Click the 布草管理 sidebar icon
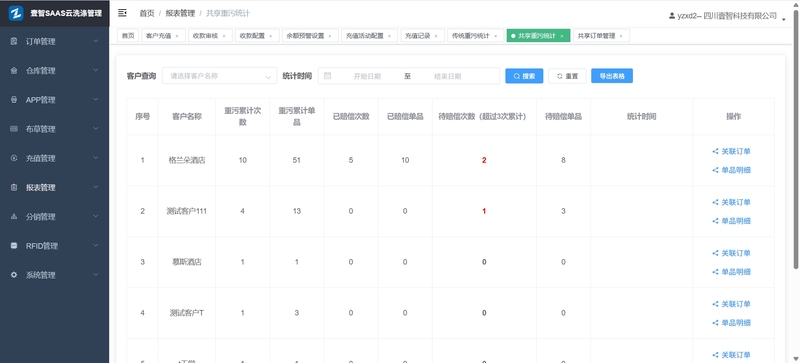800x363 pixels. (x=14, y=129)
